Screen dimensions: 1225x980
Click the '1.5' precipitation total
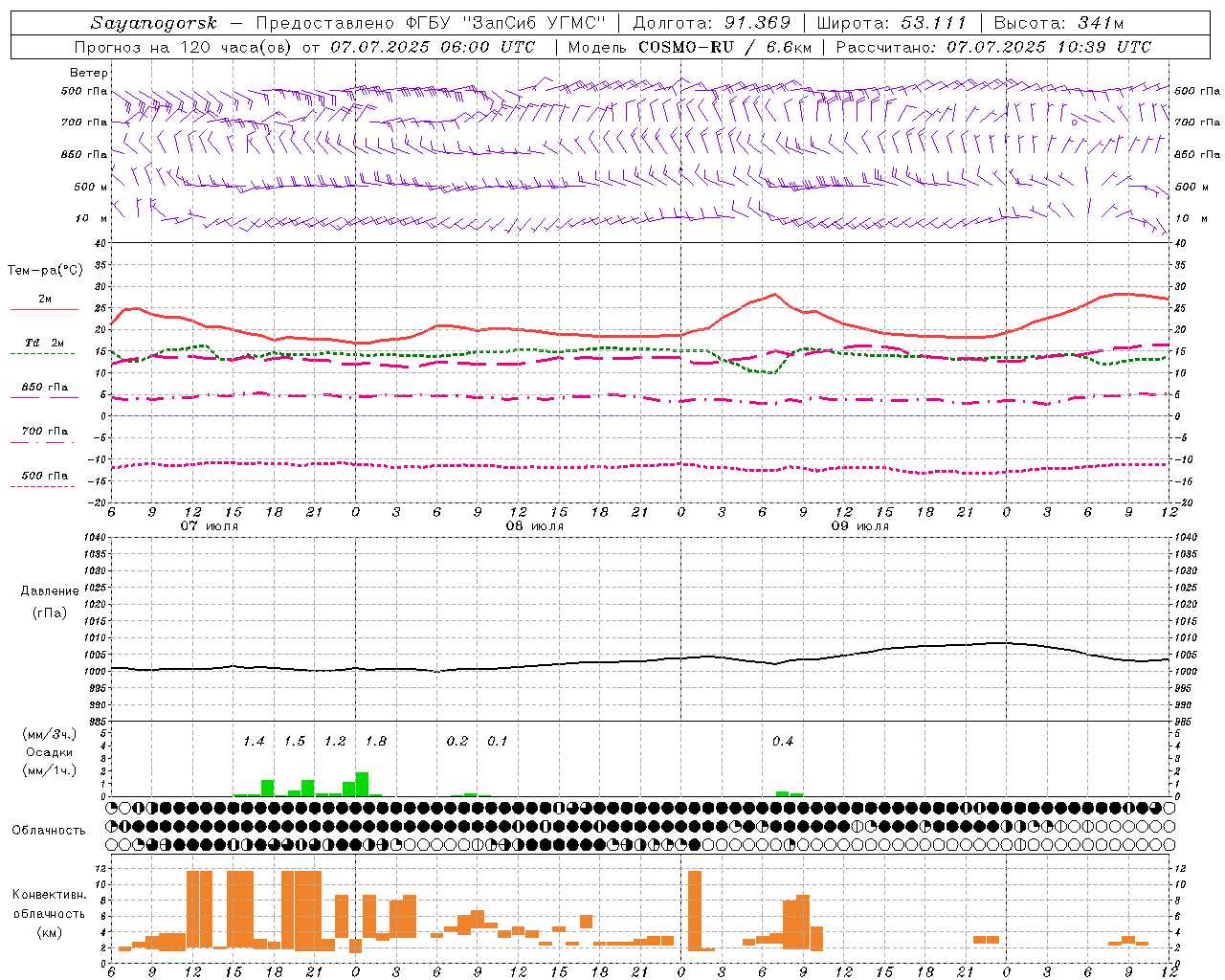pyautogui.click(x=295, y=741)
